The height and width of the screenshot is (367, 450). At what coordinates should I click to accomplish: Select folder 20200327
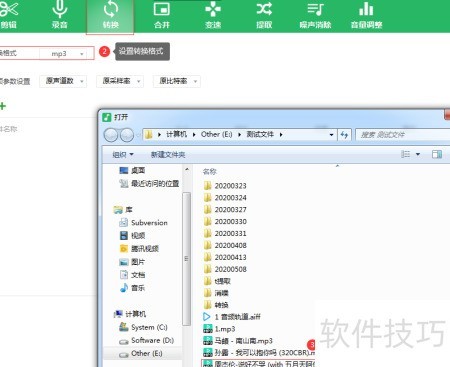coord(226,210)
